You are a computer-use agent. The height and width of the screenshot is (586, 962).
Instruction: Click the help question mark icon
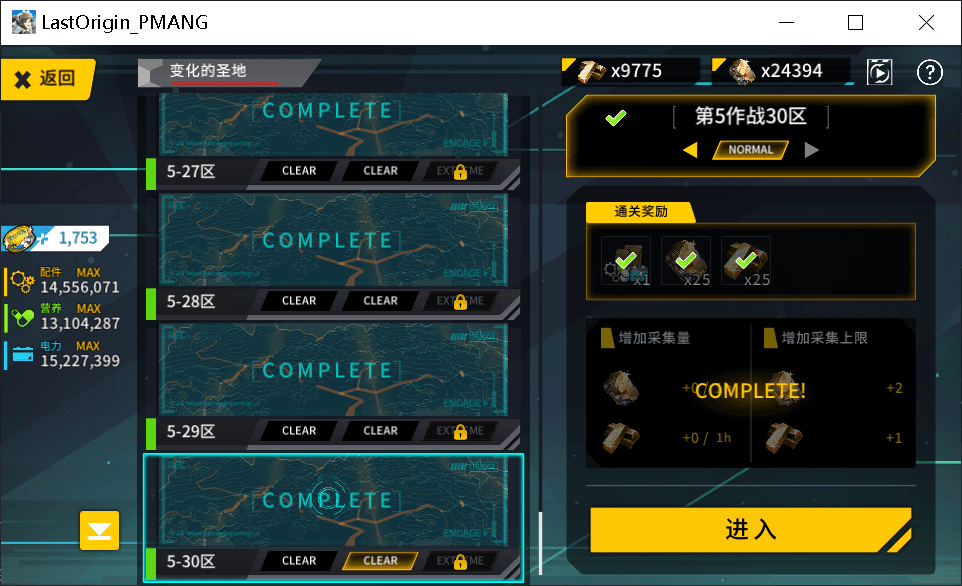pyautogui.click(x=929, y=72)
